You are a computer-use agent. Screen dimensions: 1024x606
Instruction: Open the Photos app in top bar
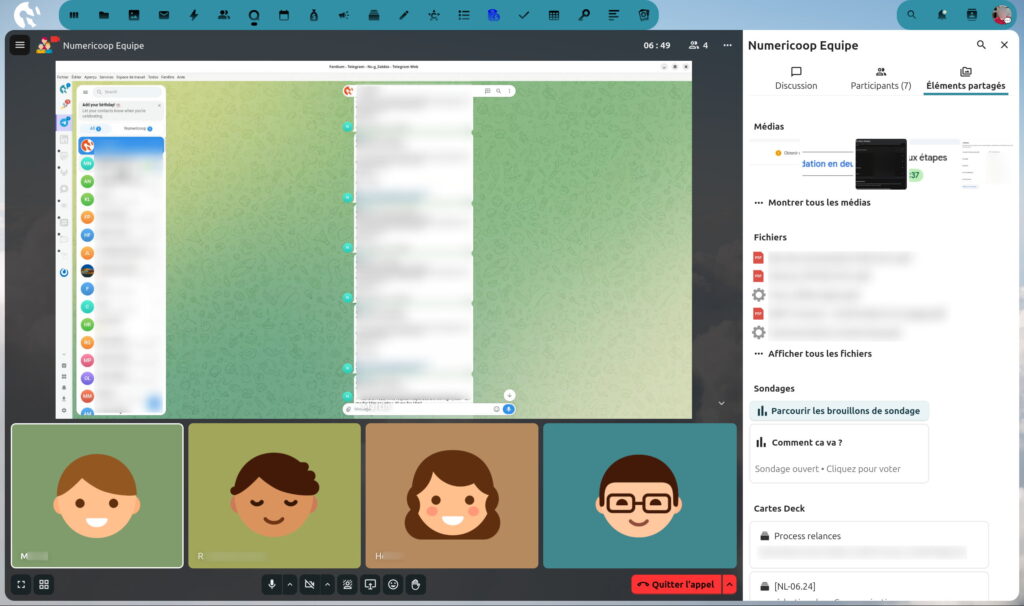click(134, 15)
